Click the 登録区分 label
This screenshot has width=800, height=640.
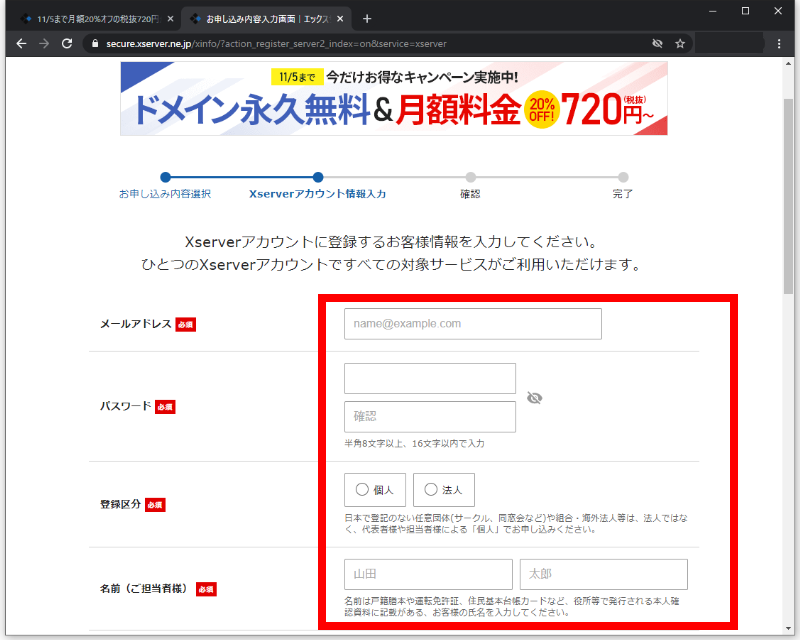pos(120,504)
